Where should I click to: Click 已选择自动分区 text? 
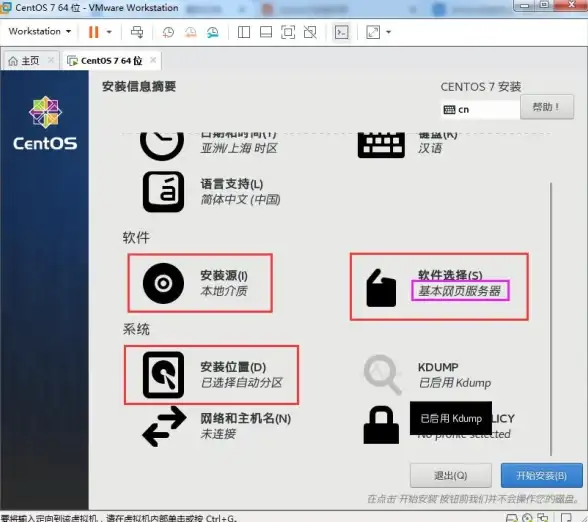(x=241, y=382)
